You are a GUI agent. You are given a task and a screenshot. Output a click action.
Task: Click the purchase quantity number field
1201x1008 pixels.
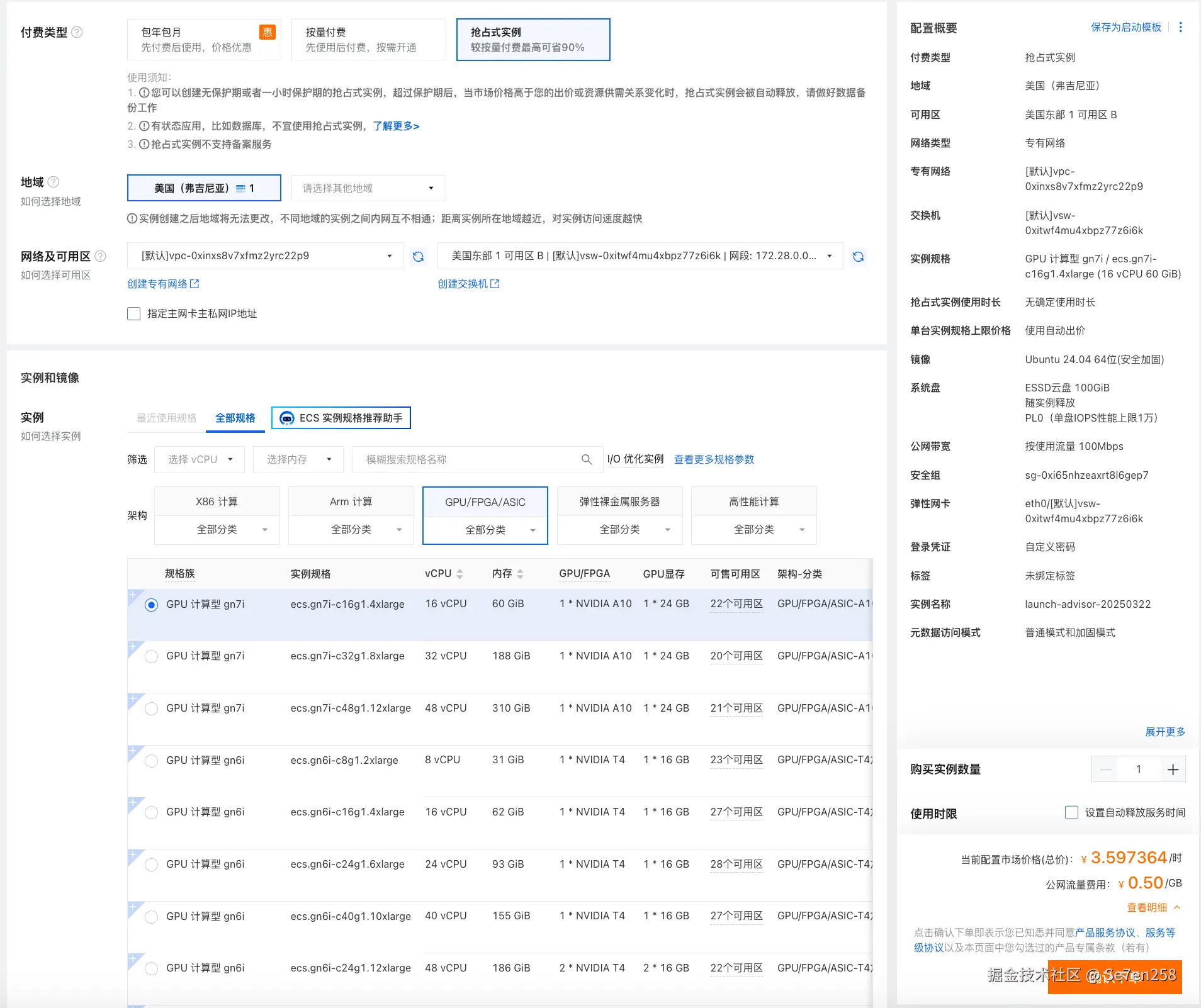(1139, 770)
